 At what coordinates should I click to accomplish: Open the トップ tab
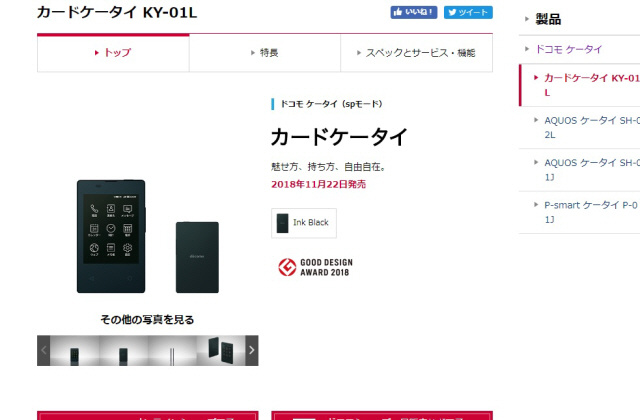click(113, 53)
